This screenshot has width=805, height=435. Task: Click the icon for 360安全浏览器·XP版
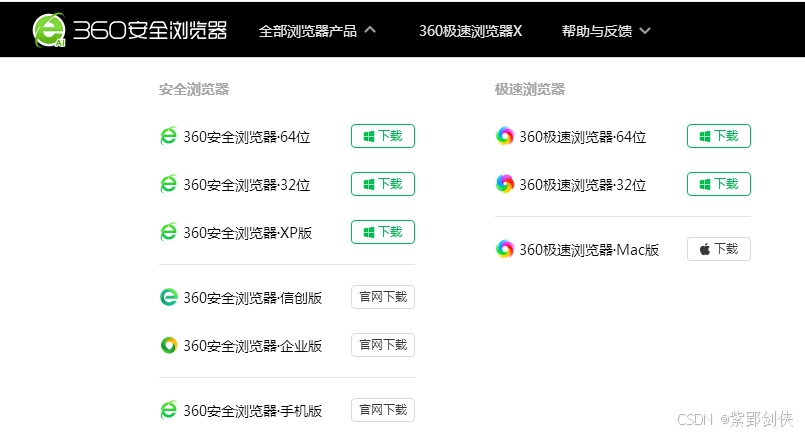point(168,232)
